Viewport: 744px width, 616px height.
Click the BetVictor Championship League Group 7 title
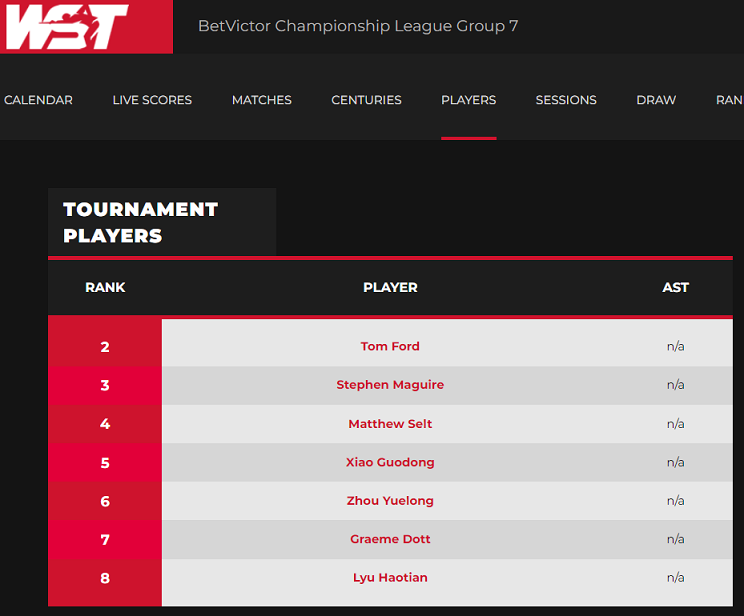click(358, 26)
